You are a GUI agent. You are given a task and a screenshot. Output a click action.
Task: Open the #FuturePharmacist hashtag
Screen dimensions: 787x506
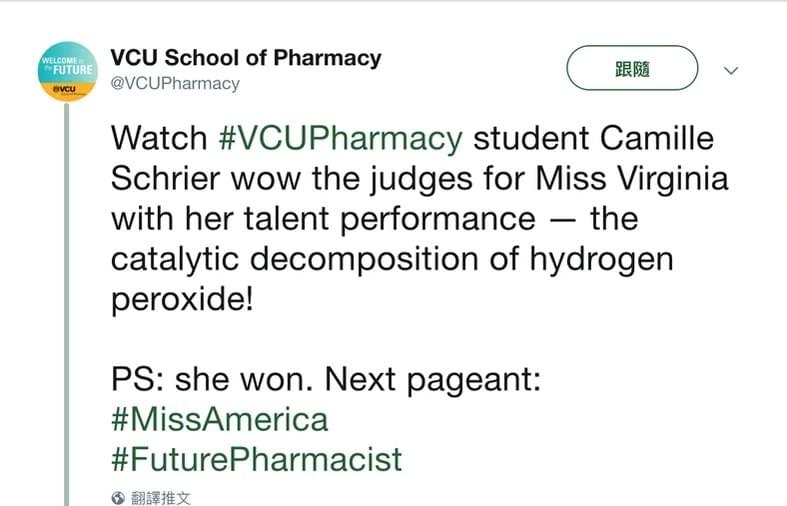coord(256,459)
